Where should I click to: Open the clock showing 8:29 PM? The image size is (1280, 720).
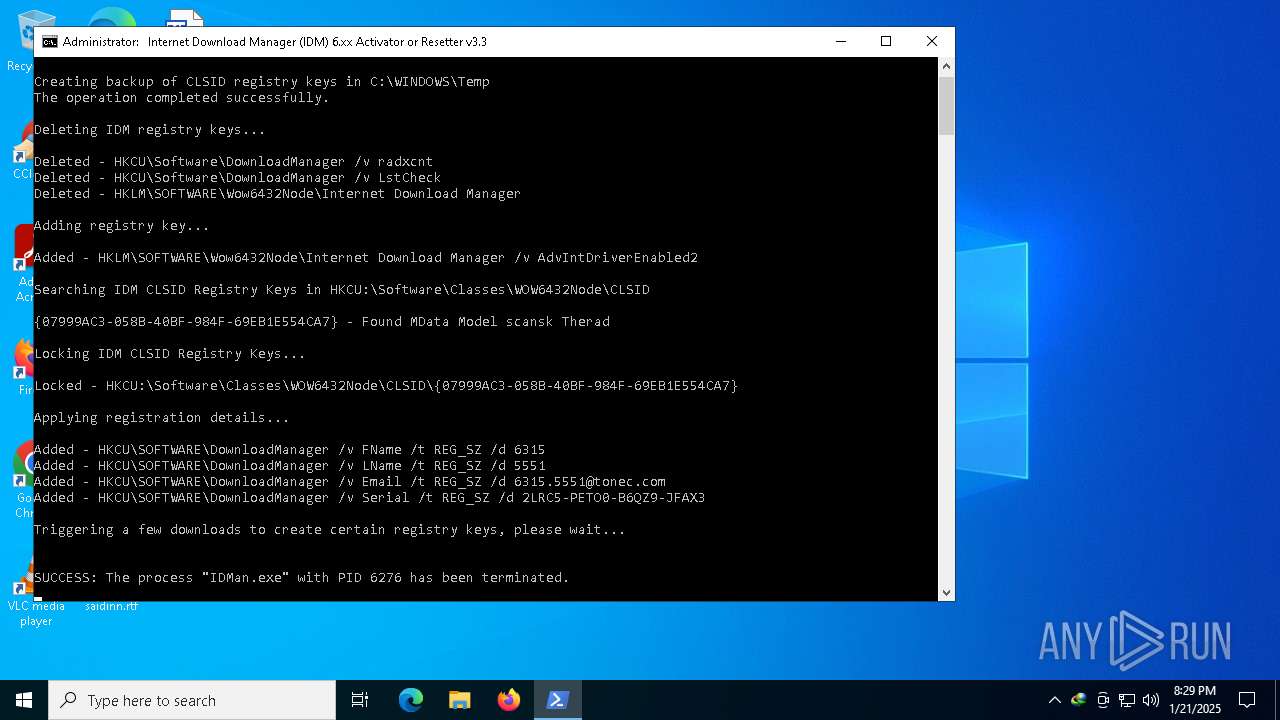[x=1195, y=700]
